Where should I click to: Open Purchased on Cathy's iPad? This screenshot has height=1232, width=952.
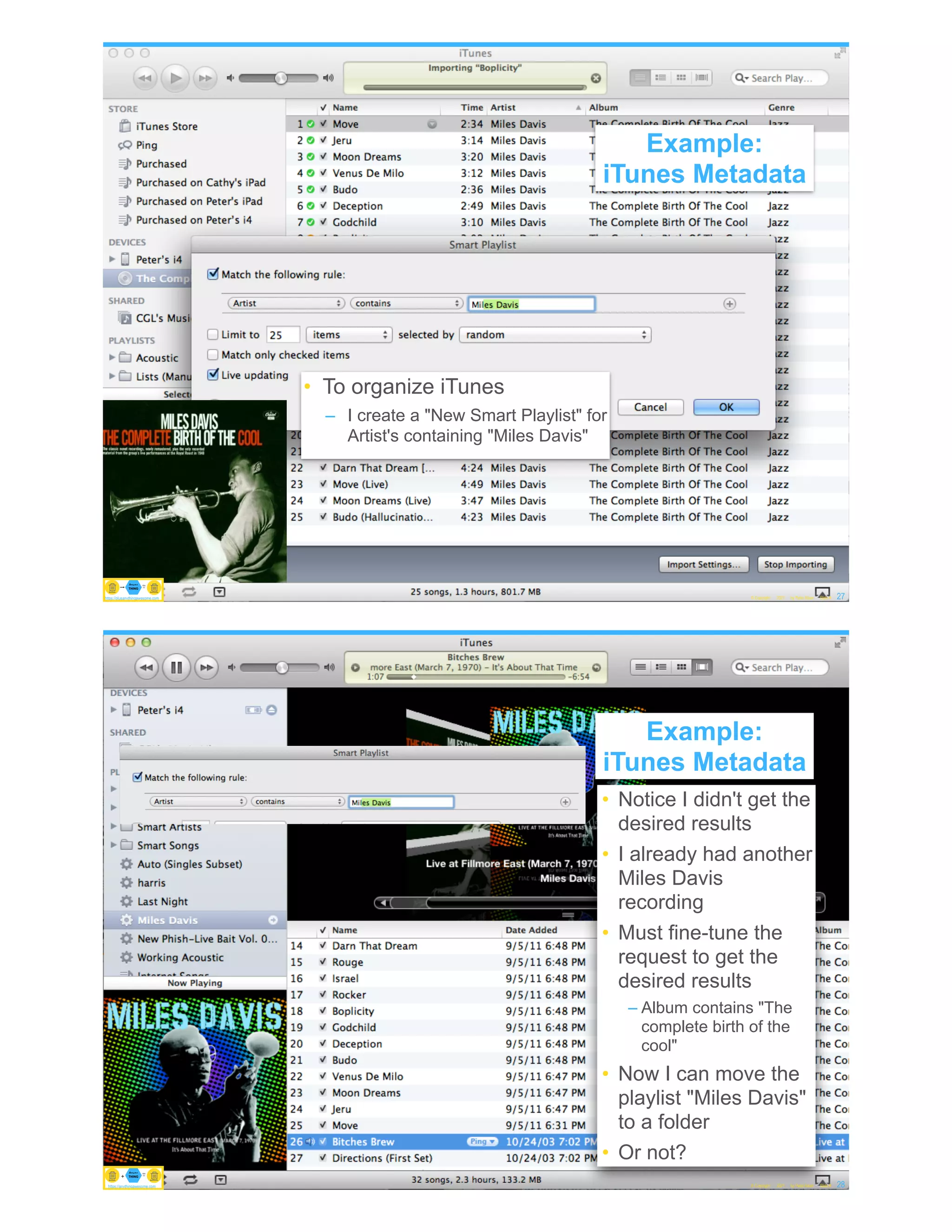[192, 182]
